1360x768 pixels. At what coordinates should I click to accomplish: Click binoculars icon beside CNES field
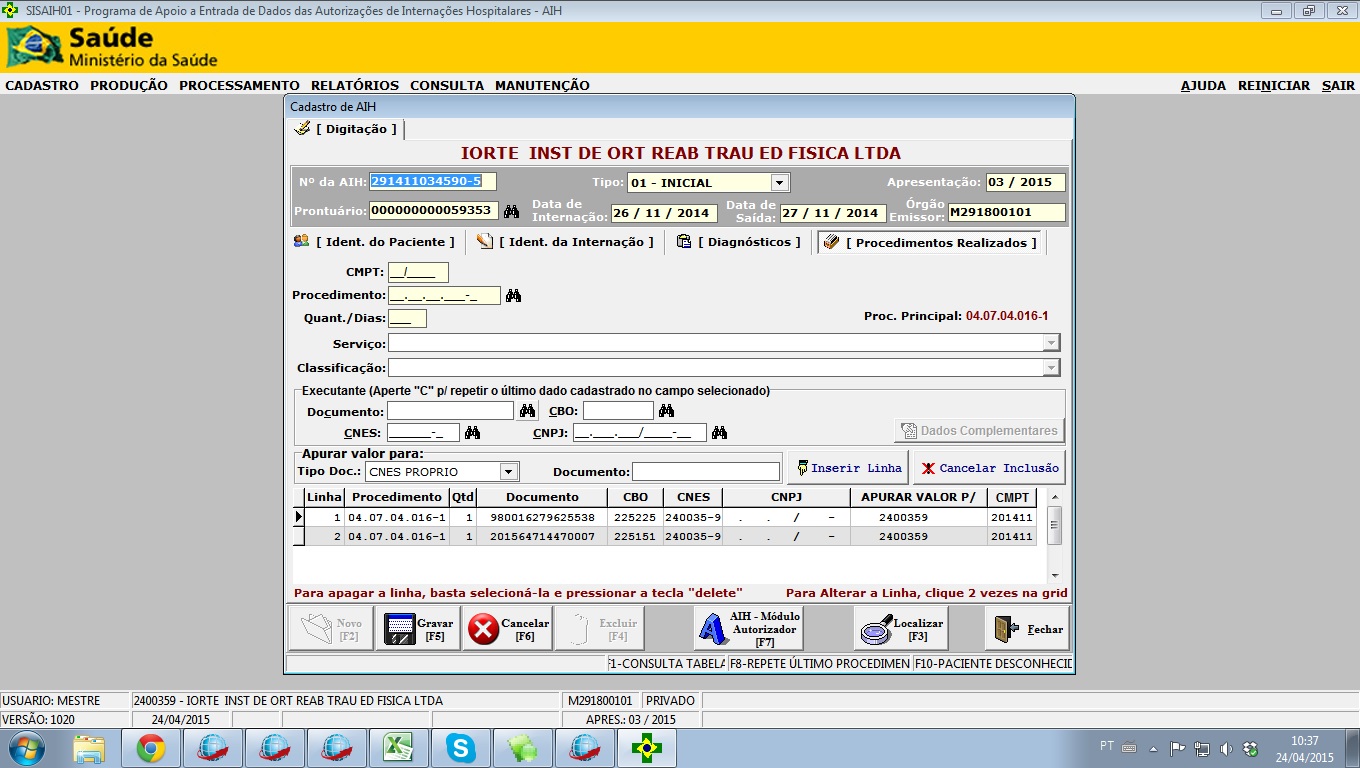473,433
